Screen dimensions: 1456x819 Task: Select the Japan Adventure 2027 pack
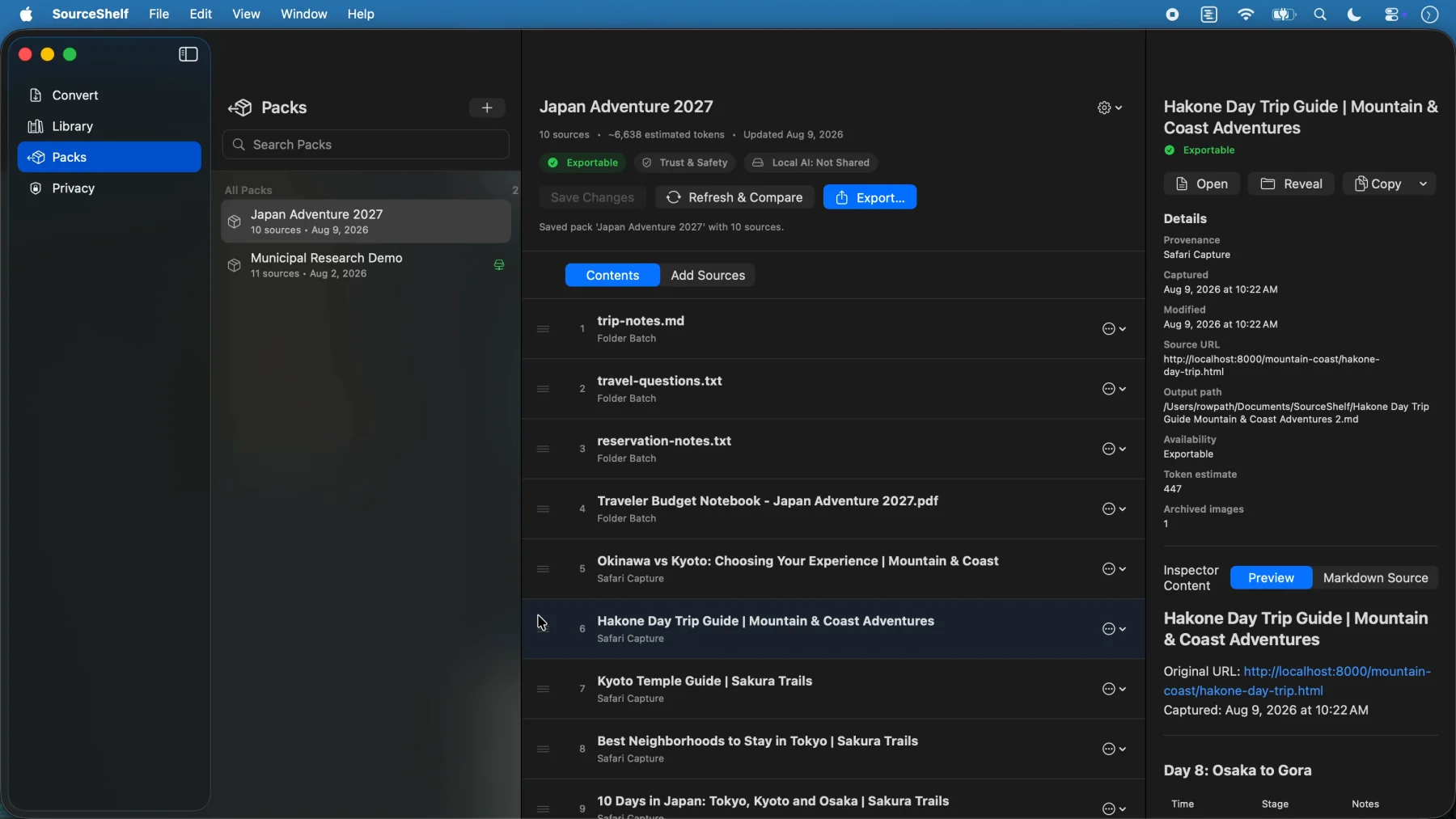pos(366,222)
